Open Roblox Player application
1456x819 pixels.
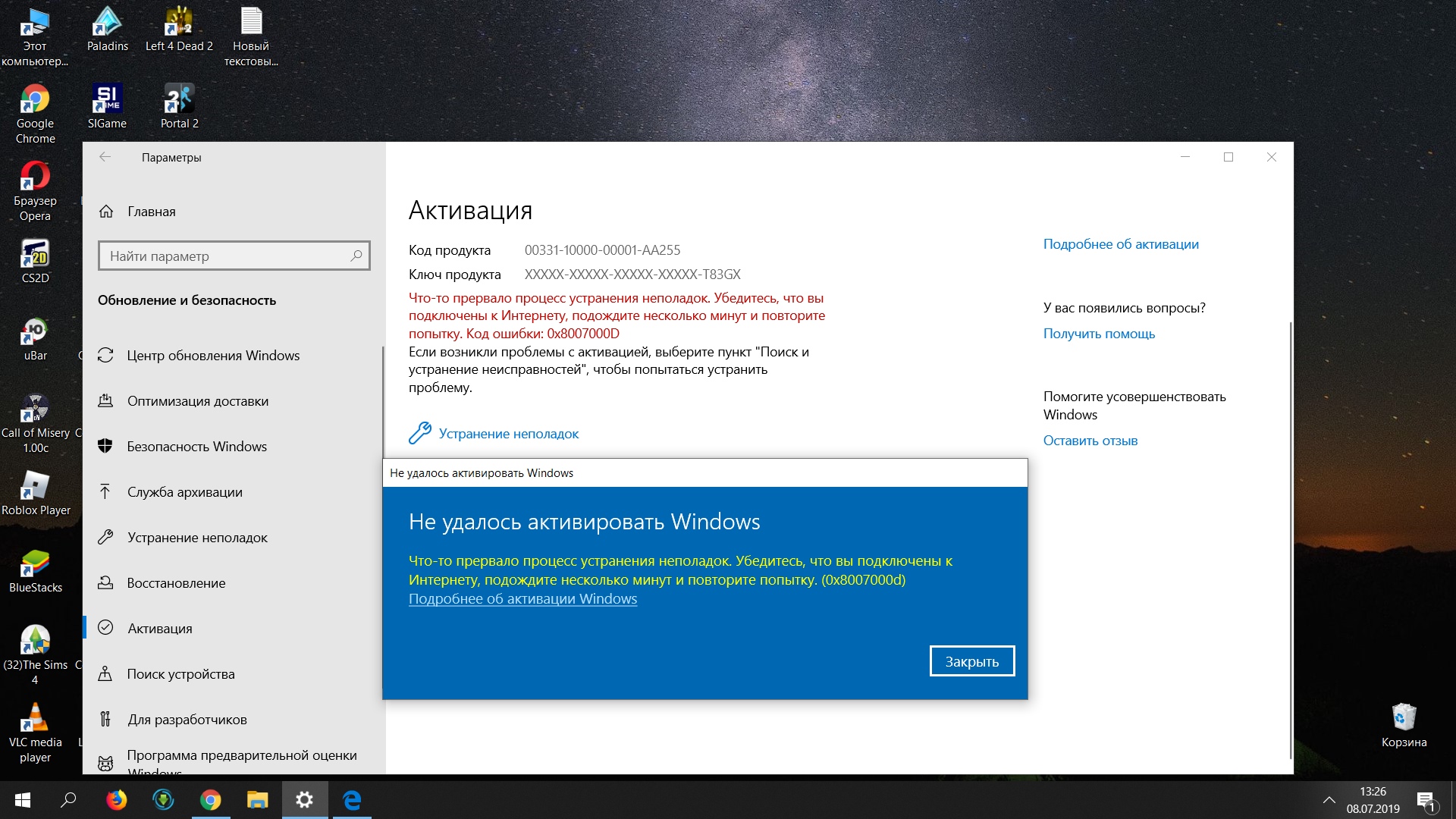35,494
